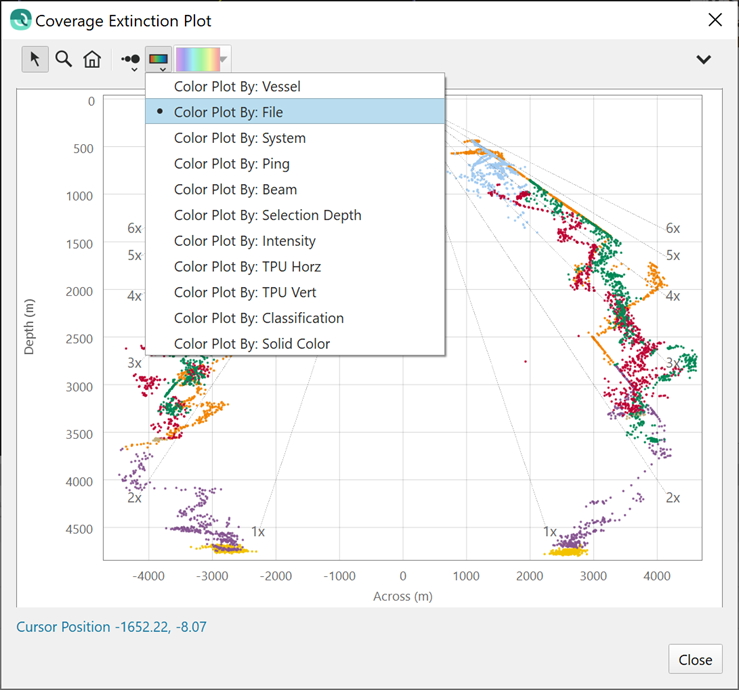Choose Color Plot By: TPU Horz
Image resolution: width=739 pixels, height=690 pixels.
[x=247, y=267]
